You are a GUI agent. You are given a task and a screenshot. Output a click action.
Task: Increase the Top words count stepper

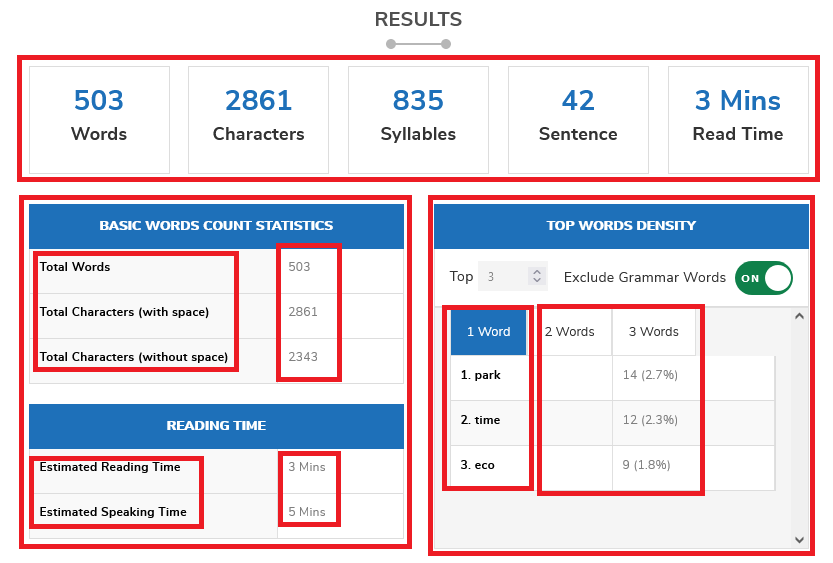click(x=537, y=271)
